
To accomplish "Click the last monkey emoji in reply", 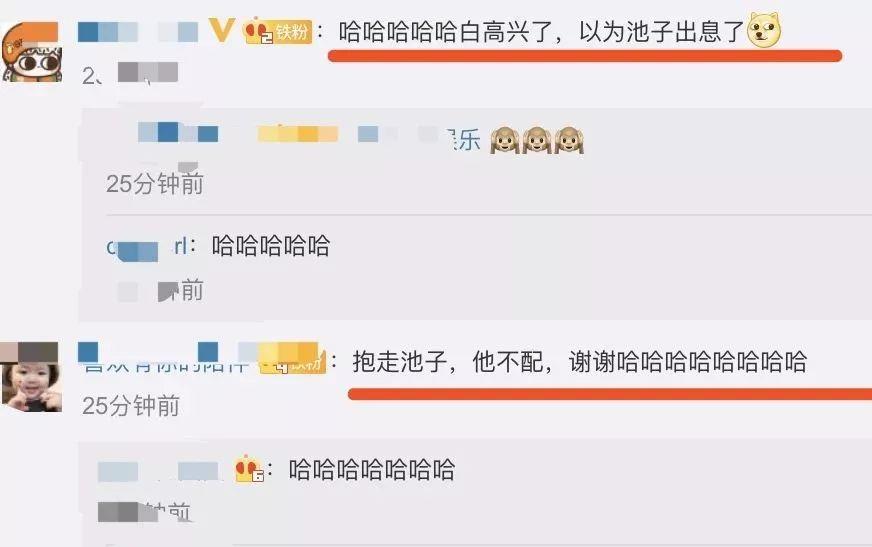I will tap(568, 140).
